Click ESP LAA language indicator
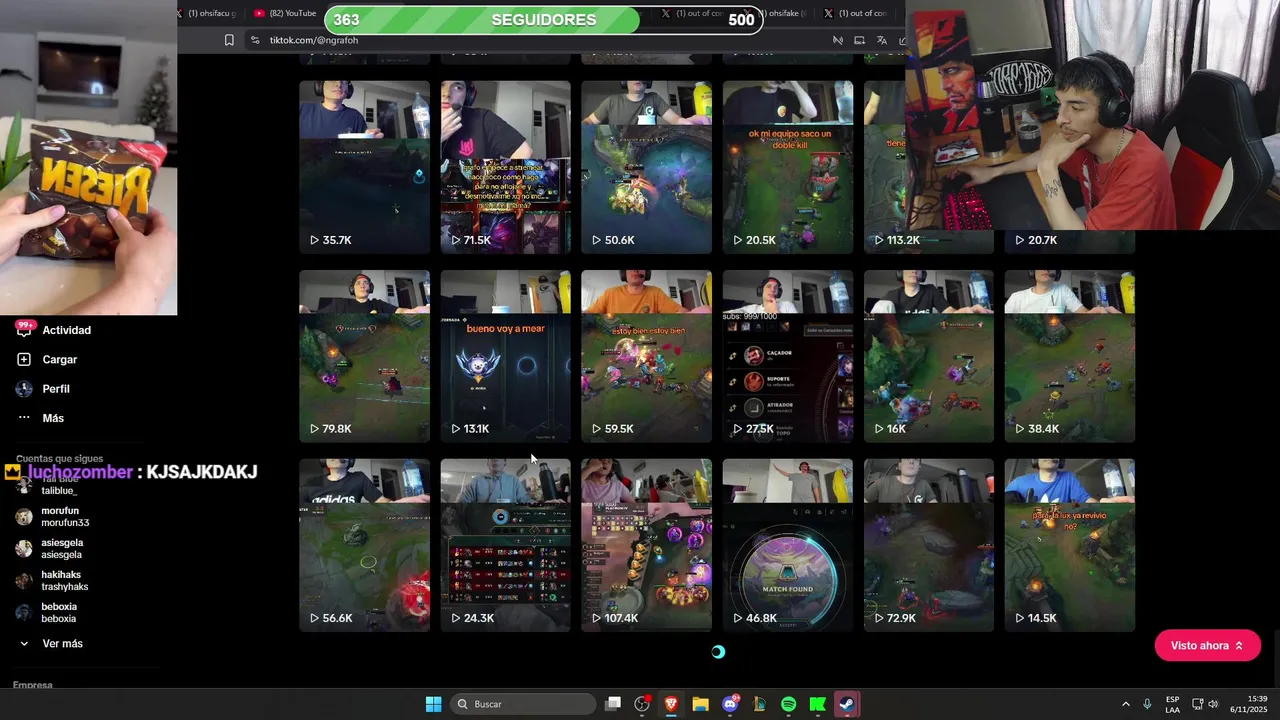This screenshot has width=1280, height=720. pos(1172,704)
